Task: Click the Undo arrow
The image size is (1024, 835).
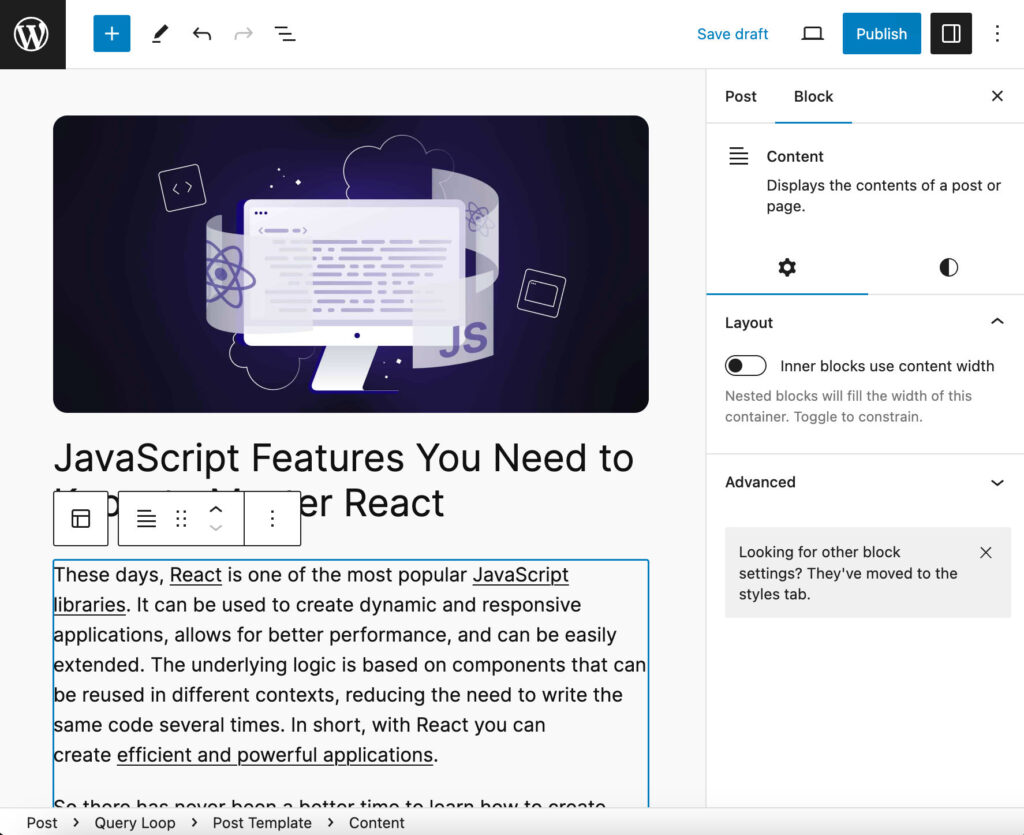Action: click(x=201, y=33)
